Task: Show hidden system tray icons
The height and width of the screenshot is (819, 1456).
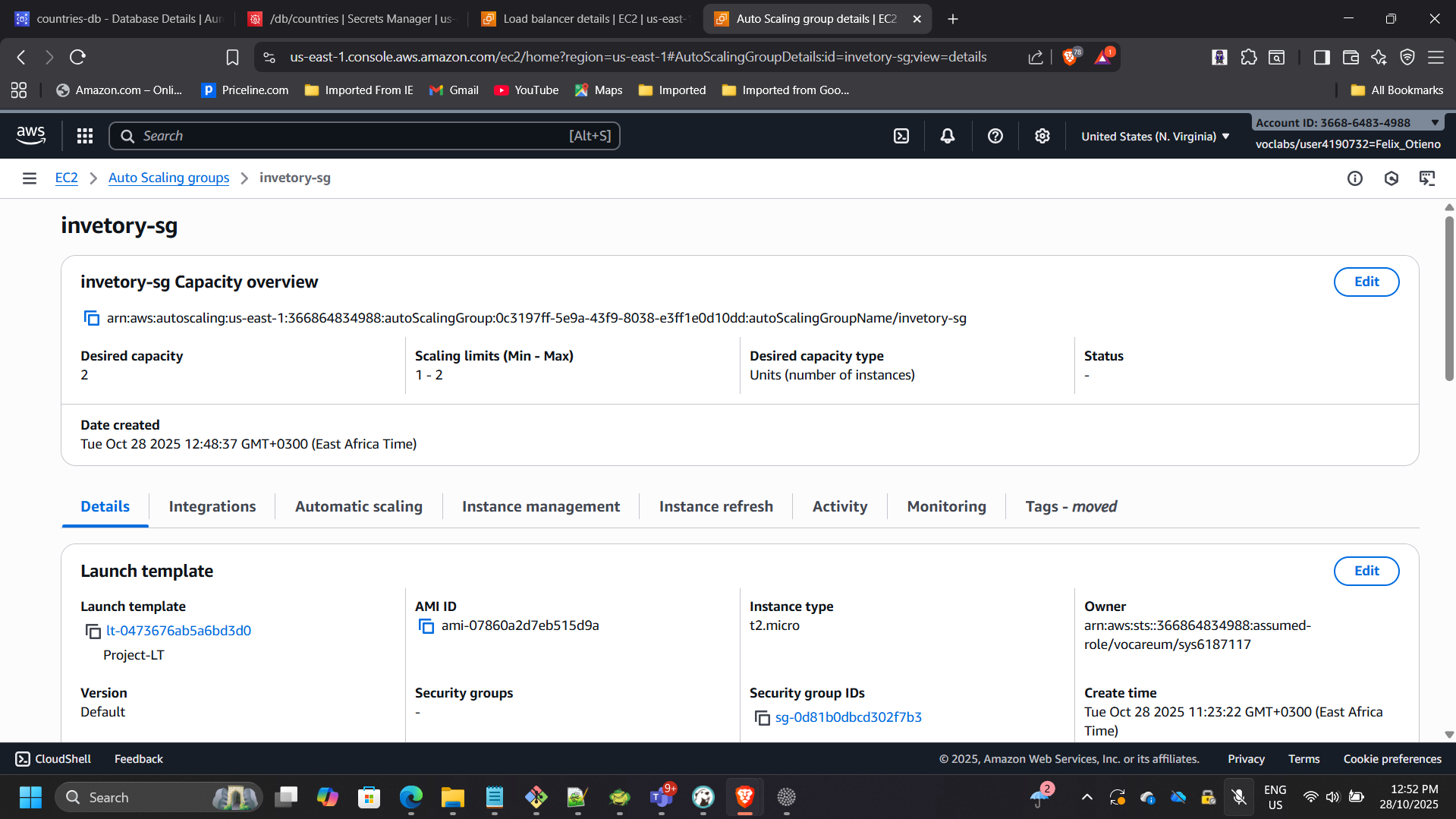Action: (x=1086, y=797)
